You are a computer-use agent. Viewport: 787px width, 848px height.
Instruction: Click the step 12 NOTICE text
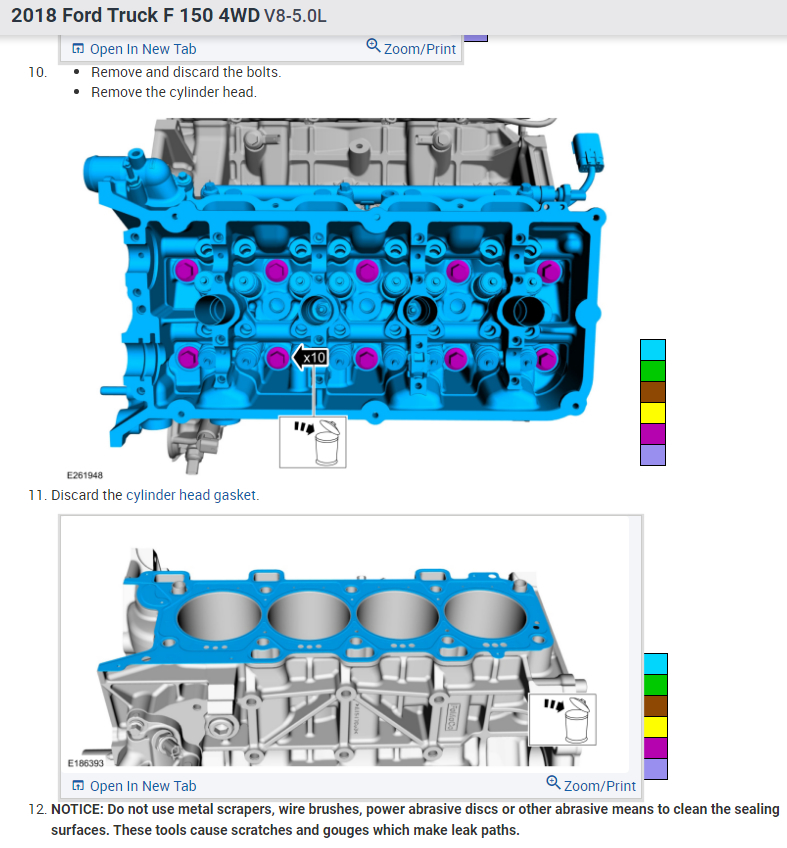(415, 820)
